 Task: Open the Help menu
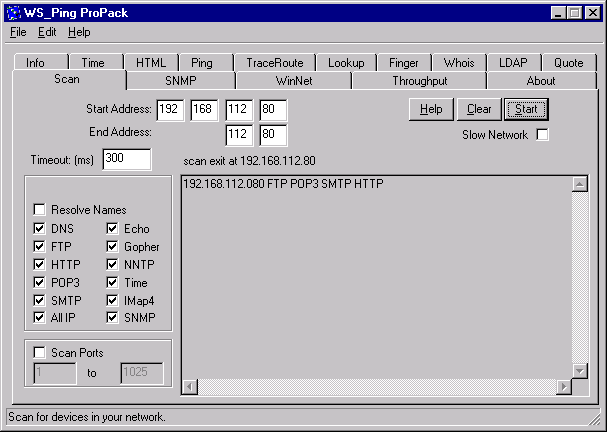pos(79,32)
